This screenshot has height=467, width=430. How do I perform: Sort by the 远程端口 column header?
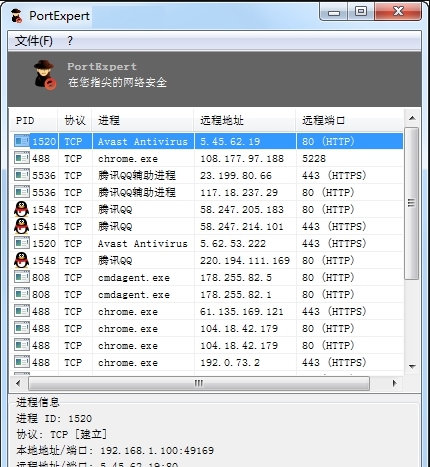(349, 120)
